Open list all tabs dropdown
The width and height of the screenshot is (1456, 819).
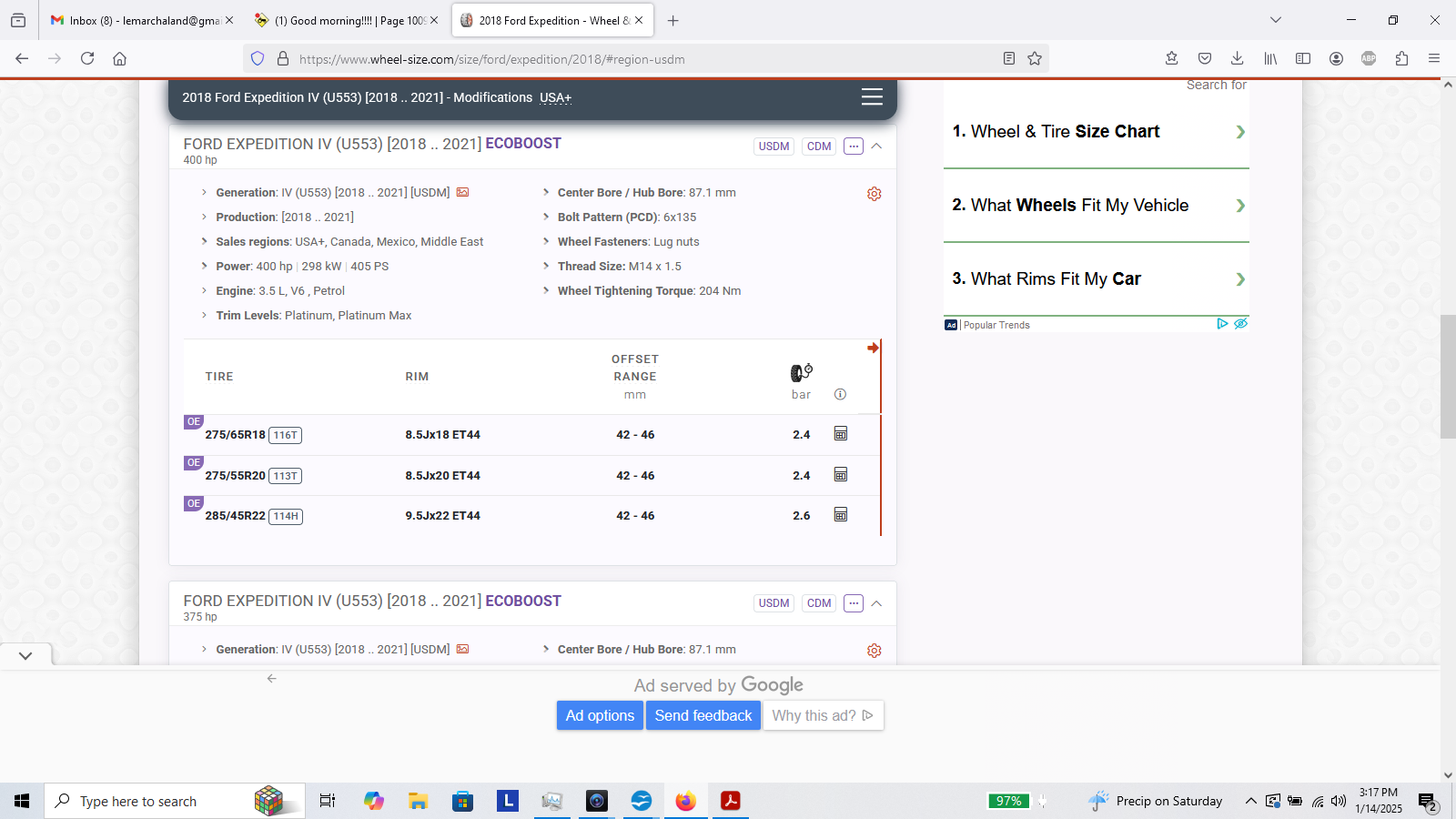pyautogui.click(x=1276, y=20)
